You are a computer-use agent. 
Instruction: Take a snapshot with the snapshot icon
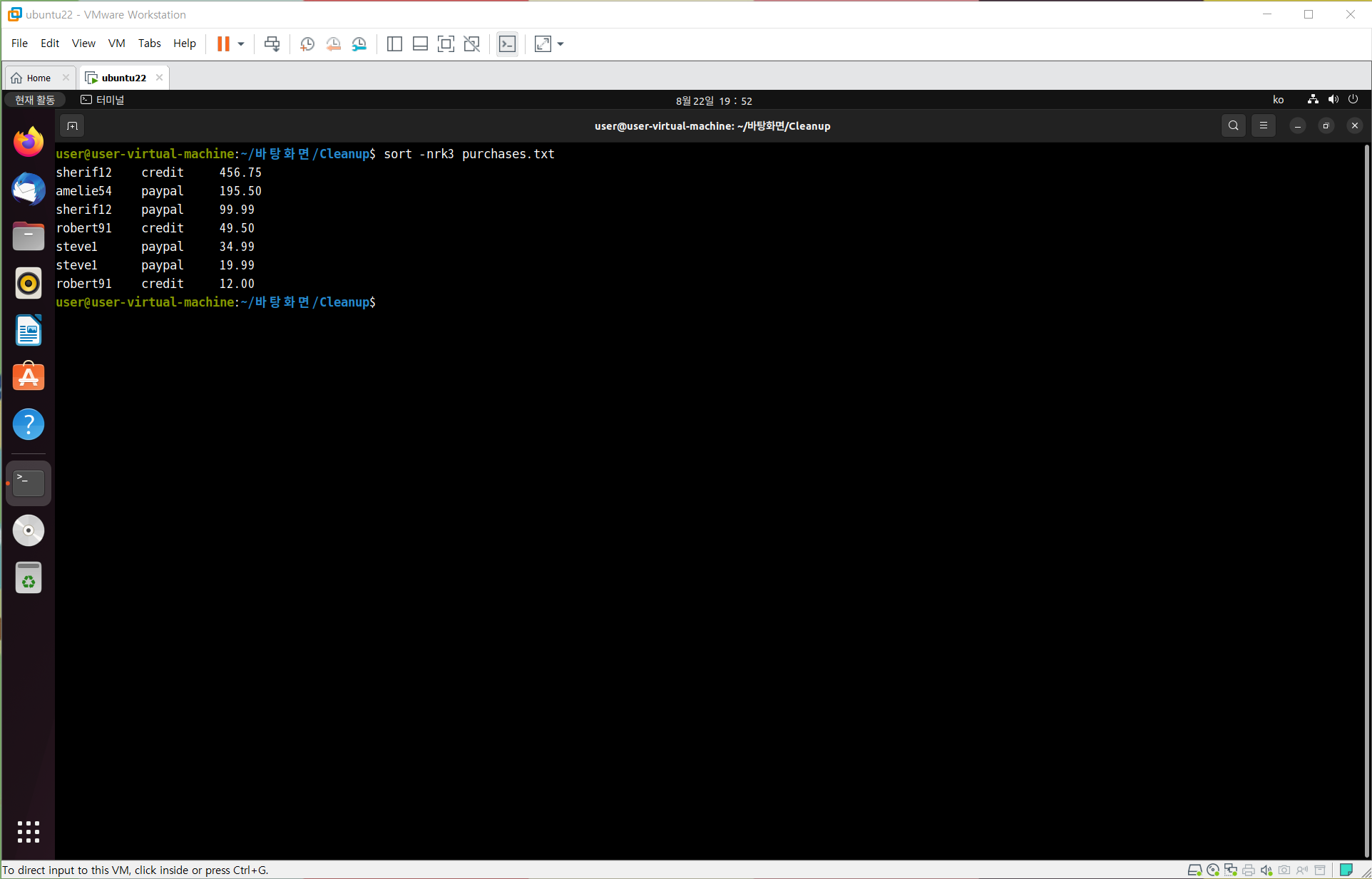[307, 44]
